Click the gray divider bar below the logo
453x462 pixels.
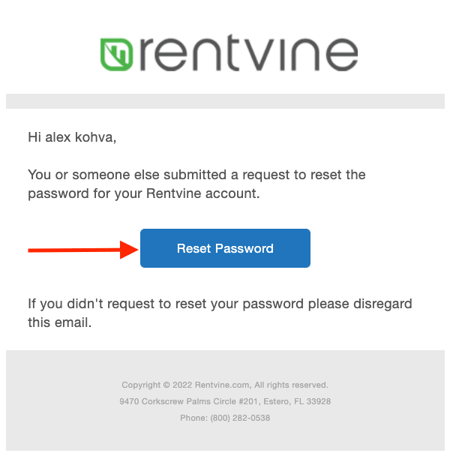coord(225,101)
